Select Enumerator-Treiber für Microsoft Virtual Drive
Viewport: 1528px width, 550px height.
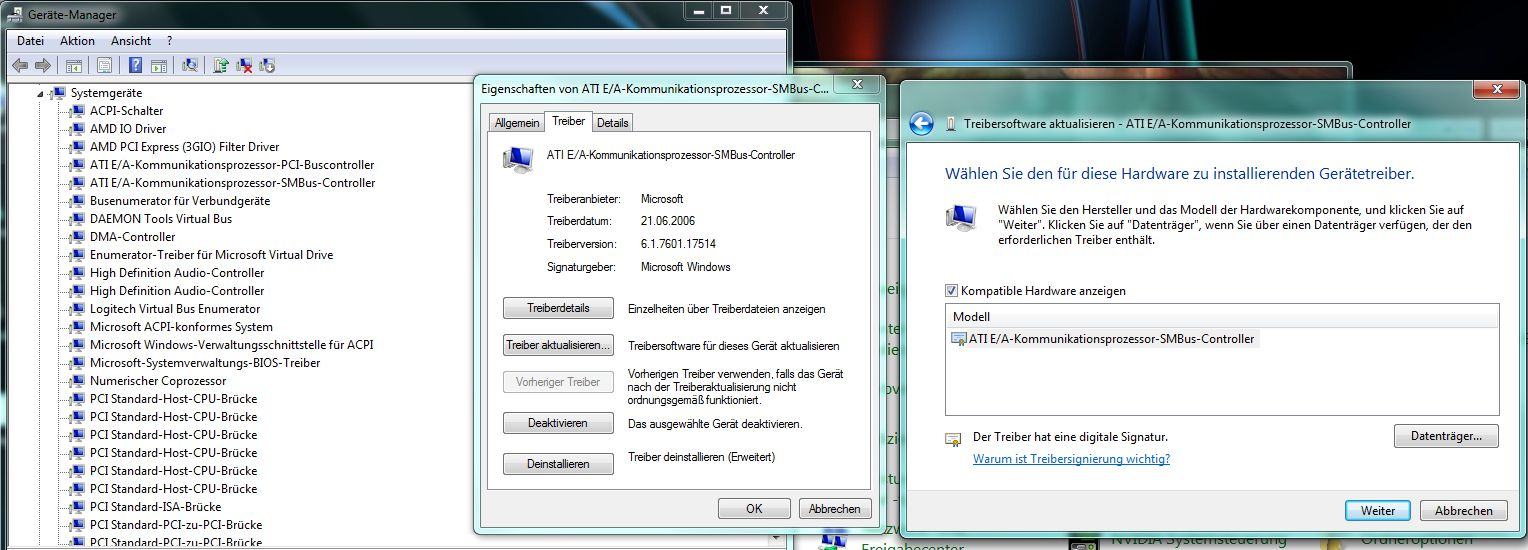click(x=211, y=255)
